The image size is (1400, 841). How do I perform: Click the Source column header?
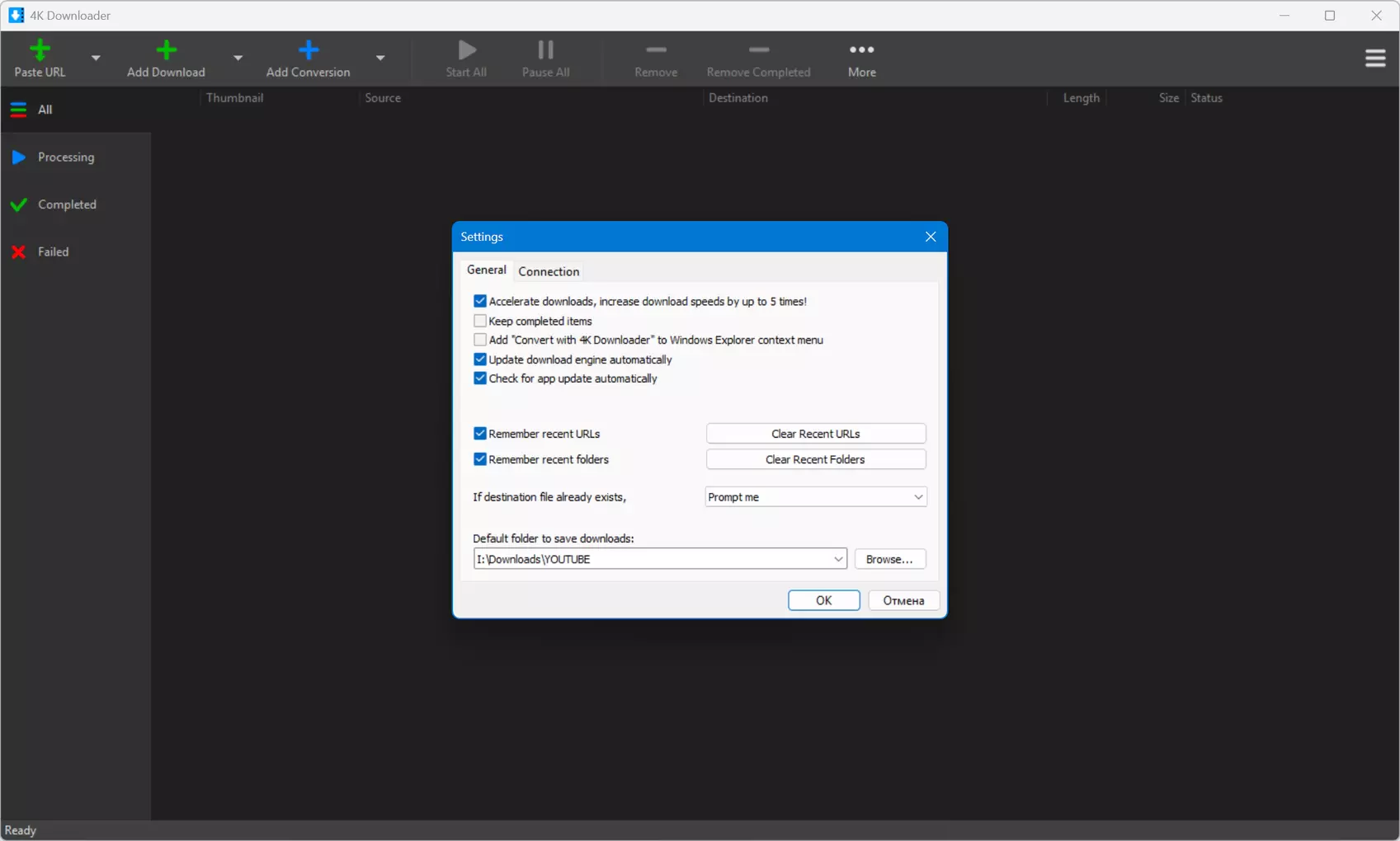pos(383,98)
